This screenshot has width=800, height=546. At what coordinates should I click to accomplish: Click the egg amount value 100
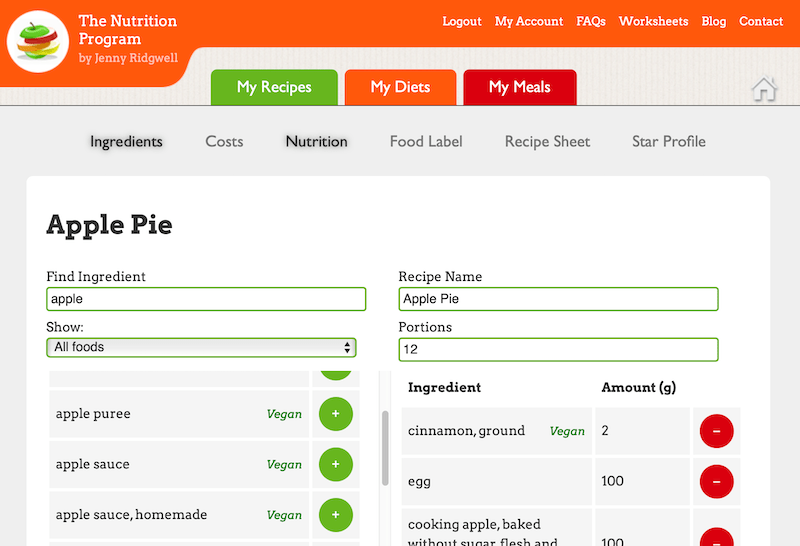(x=612, y=481)
